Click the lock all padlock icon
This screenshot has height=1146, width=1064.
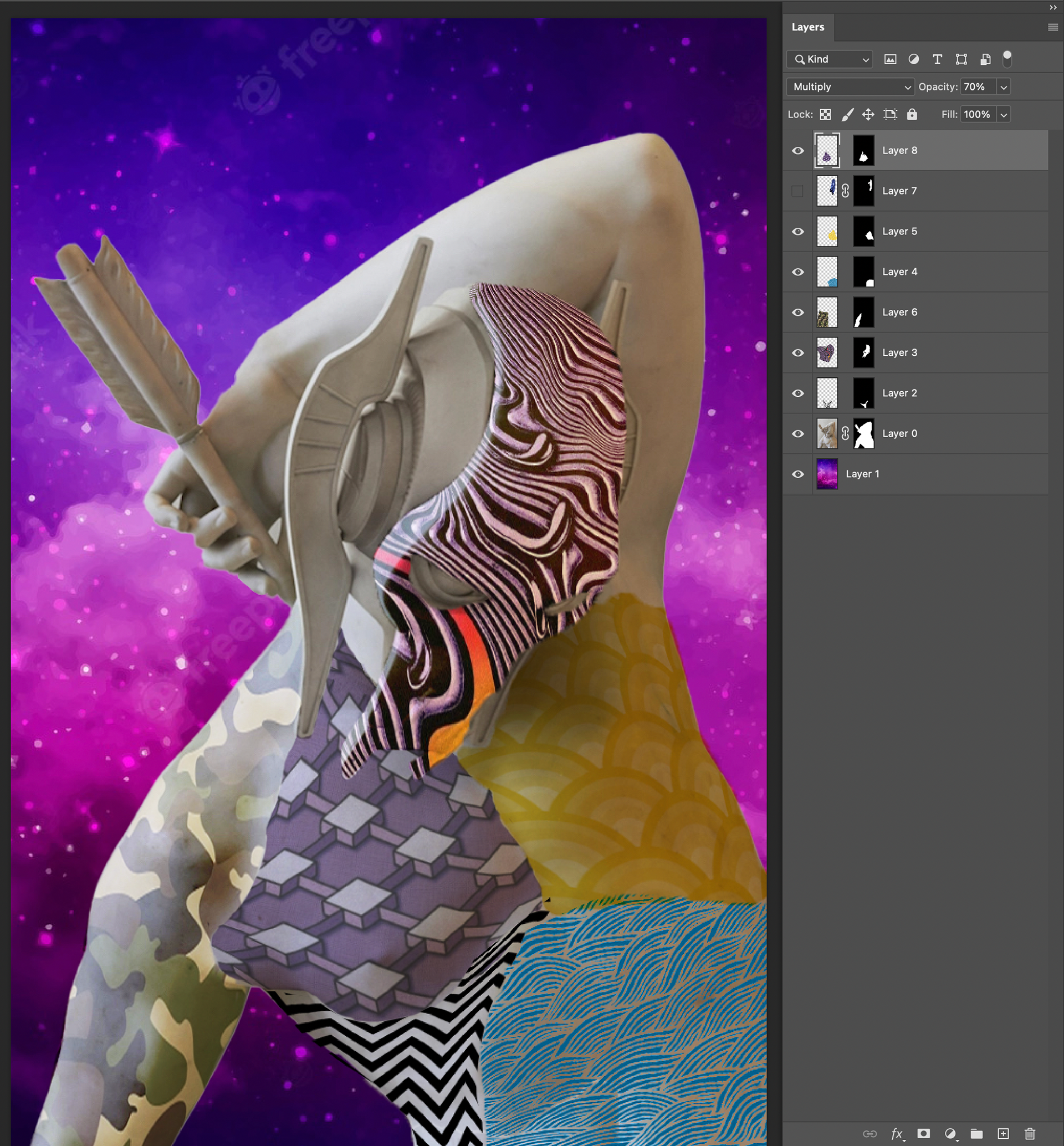[x=912, y=115]
